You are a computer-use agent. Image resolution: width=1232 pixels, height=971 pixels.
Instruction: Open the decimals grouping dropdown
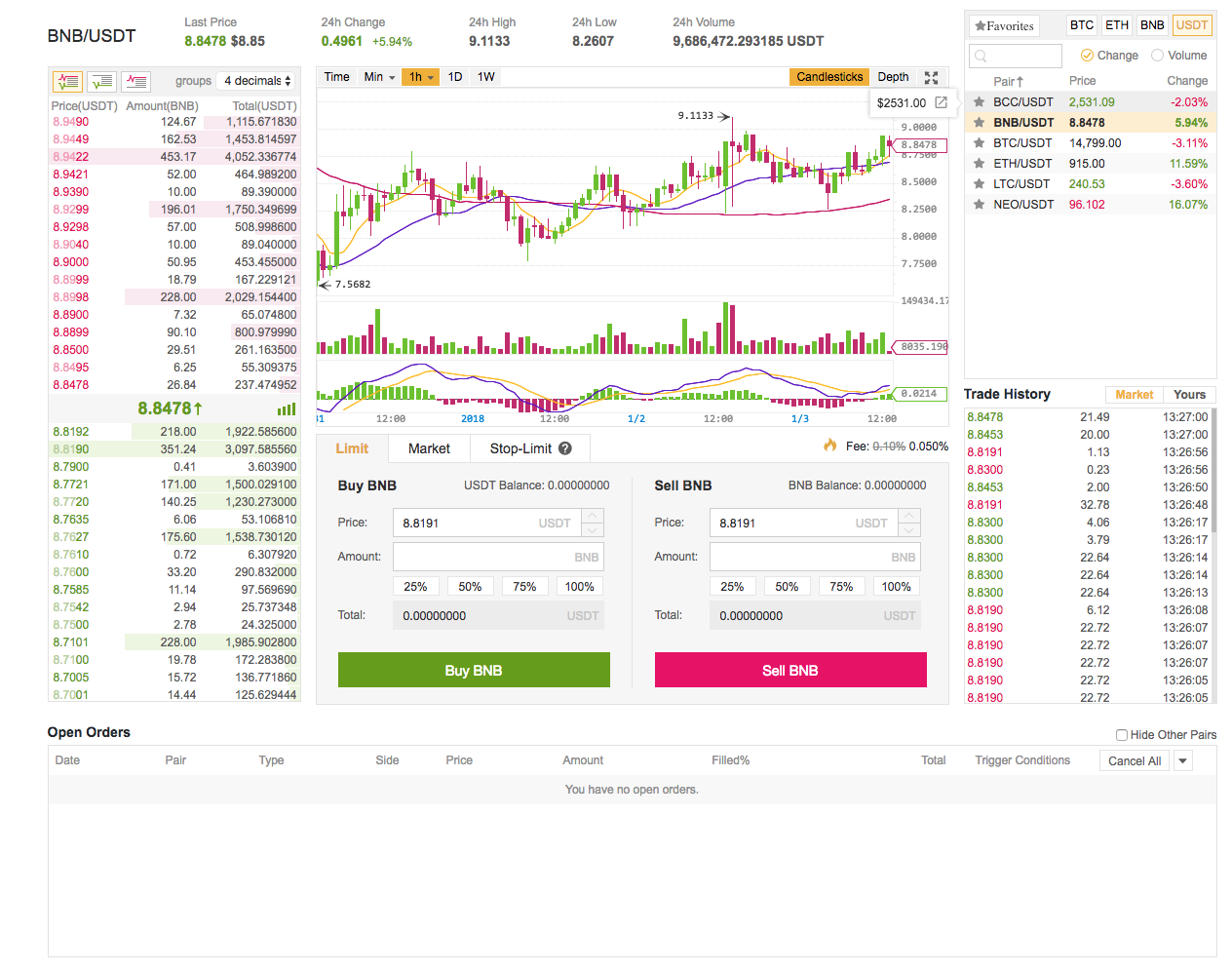pos(258,81)
